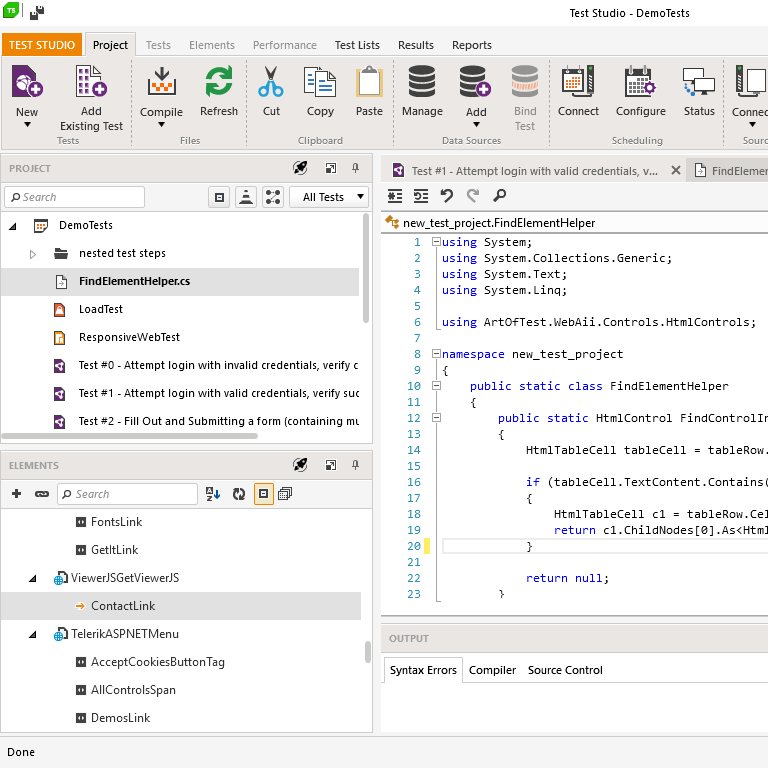Screen dimensions: 768x768
Task: Click Elements panel rocket icon
Action: [x=300, y=465]
